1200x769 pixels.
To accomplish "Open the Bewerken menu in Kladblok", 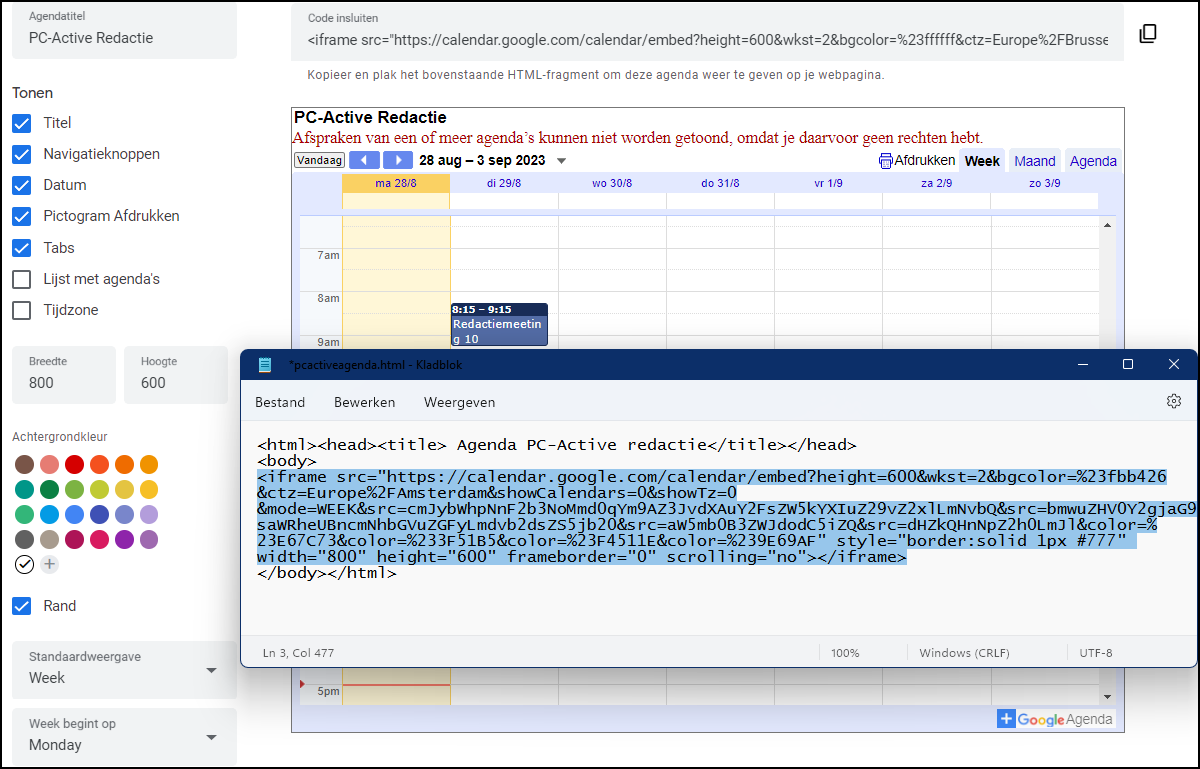I will tap(365, 402).
